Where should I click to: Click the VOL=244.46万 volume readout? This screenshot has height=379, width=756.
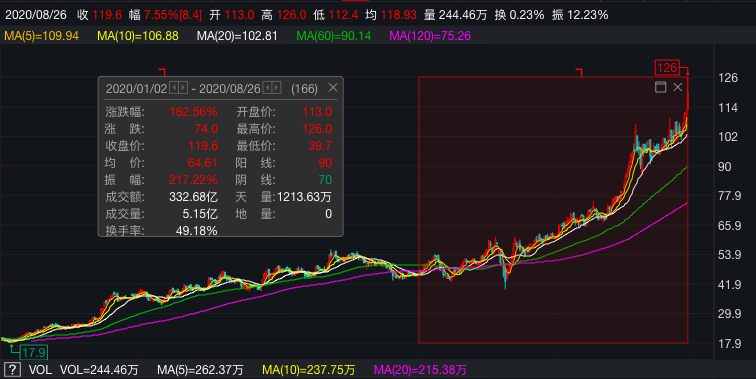[99, 370]
